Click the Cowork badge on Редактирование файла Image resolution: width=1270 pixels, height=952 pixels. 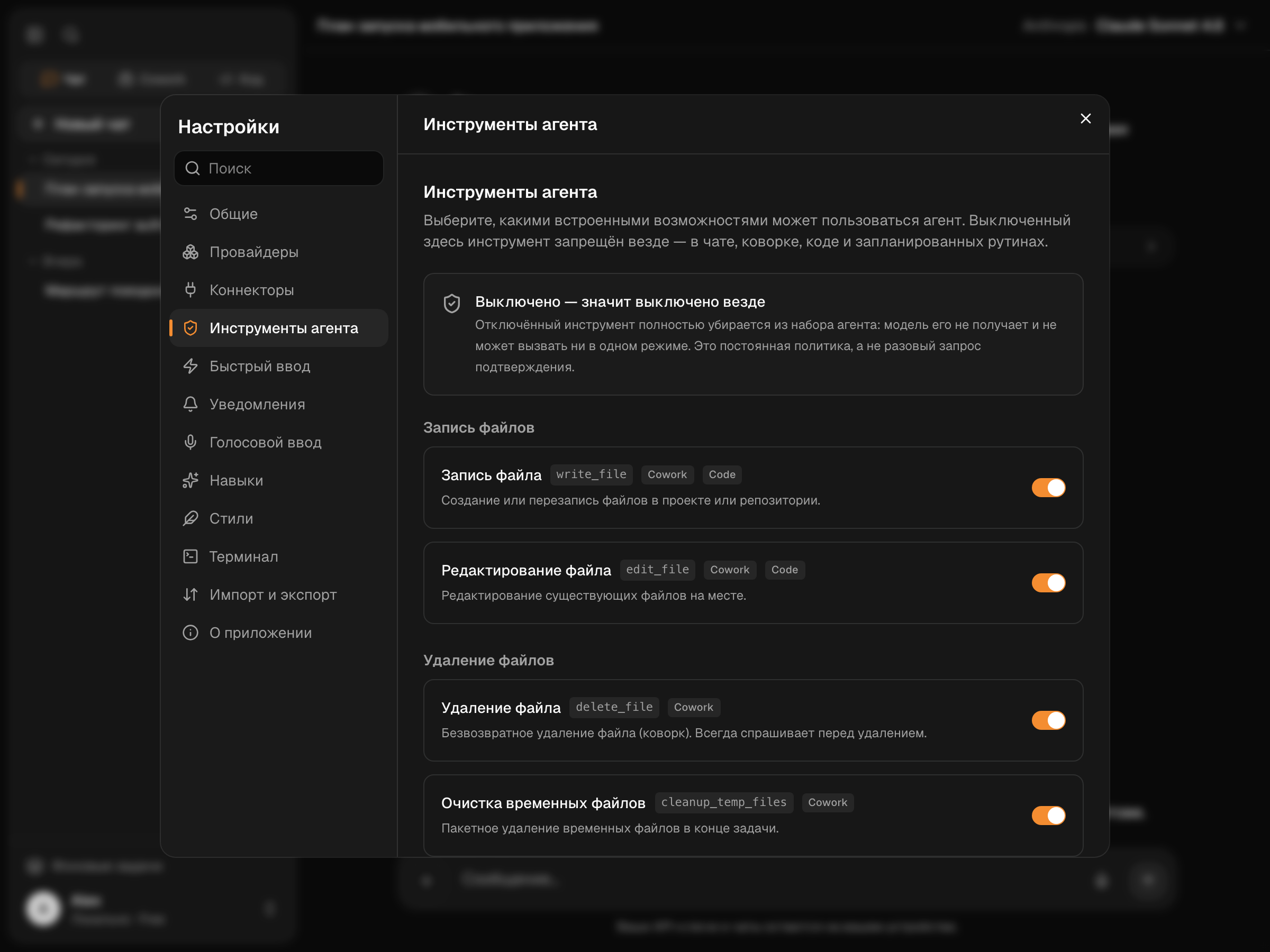pos(730,570)
